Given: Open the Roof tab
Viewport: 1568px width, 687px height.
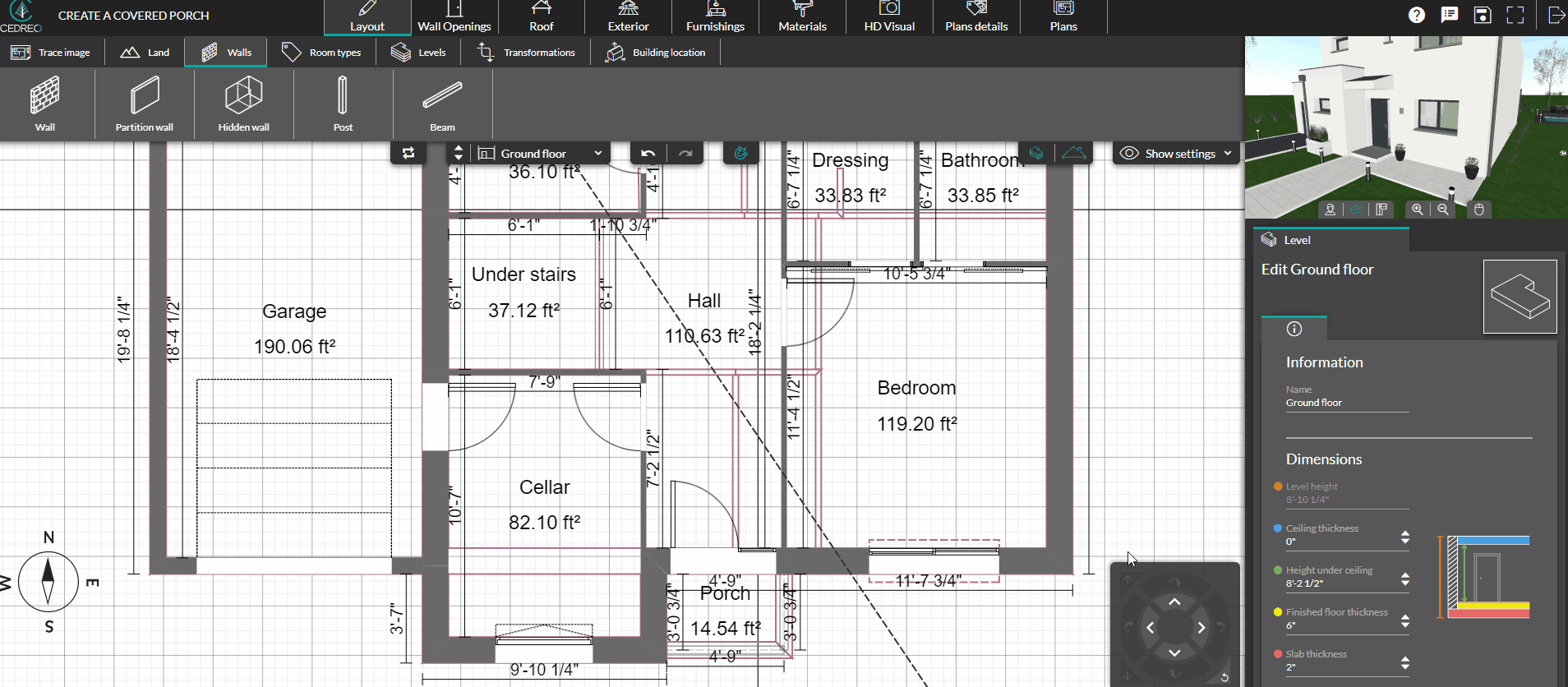Looking at the screenshot, I should (541, 17).
